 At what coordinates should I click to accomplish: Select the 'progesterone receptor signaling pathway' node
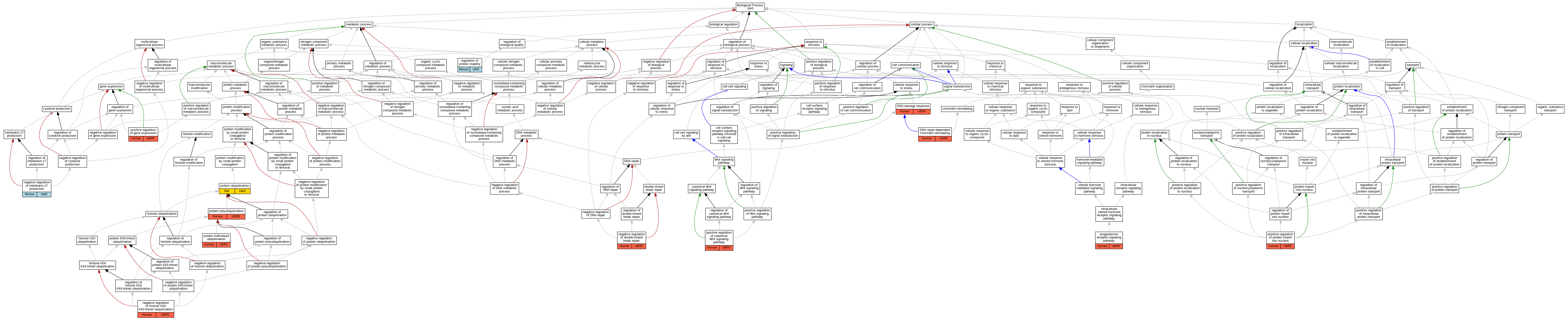1109,240
